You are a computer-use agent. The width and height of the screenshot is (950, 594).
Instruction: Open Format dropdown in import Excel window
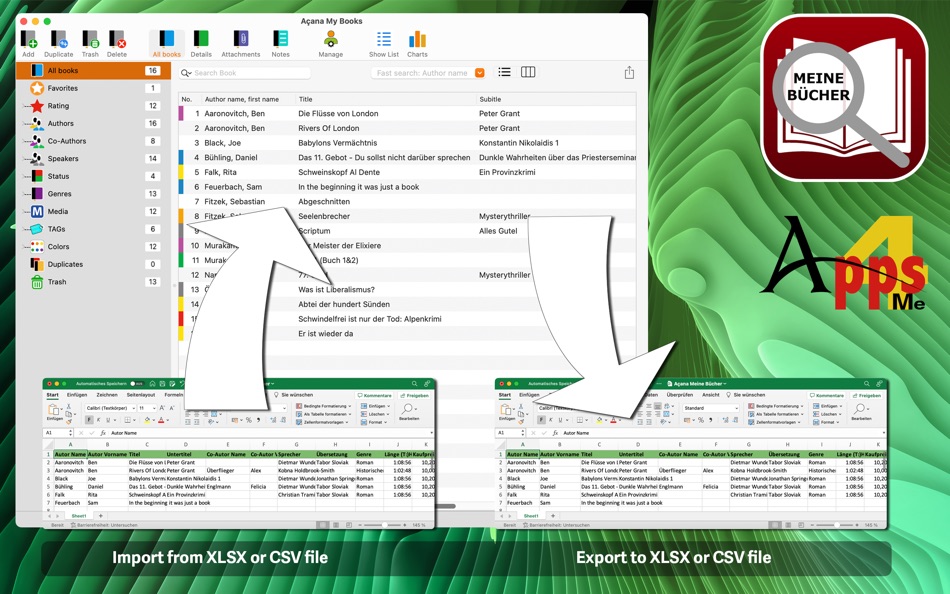pos(375,422)
